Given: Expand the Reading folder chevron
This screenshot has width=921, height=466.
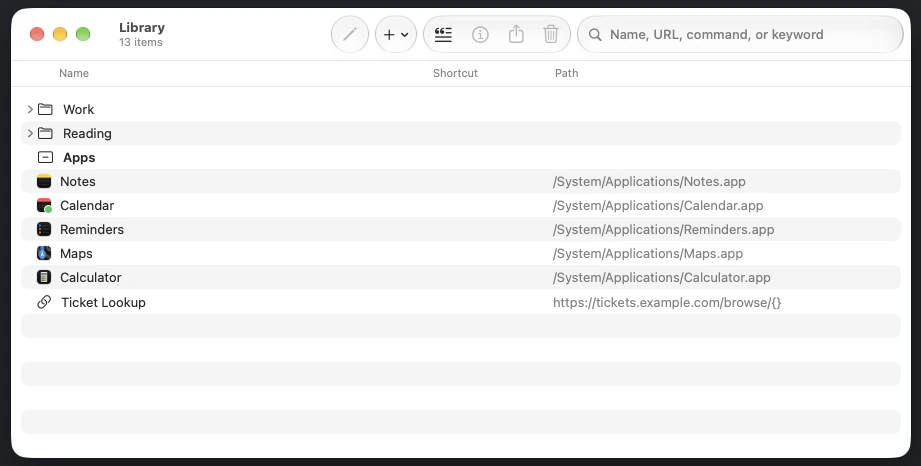Looking at the screenshot, I should (30, 133).
